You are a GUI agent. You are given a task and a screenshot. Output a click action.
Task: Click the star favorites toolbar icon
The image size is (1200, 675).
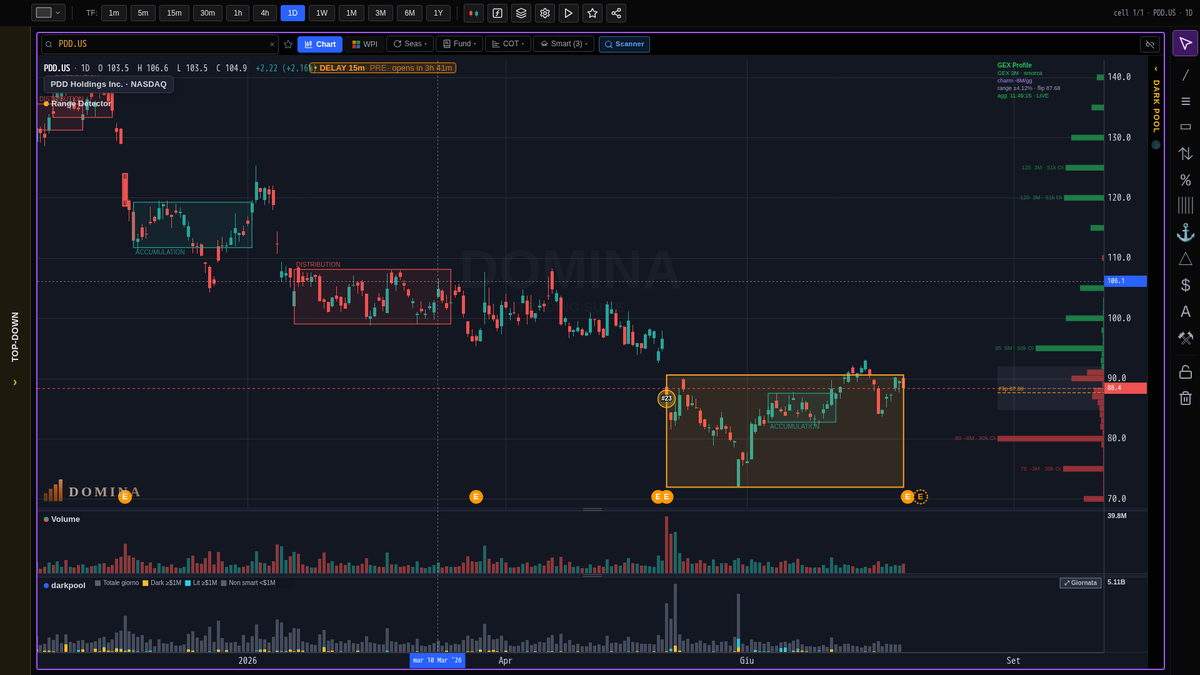593,13
